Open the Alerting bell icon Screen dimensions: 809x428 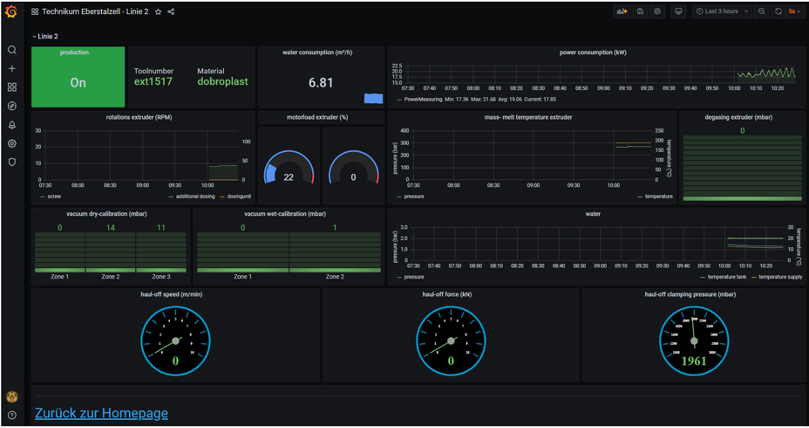[x=12, y=125]
